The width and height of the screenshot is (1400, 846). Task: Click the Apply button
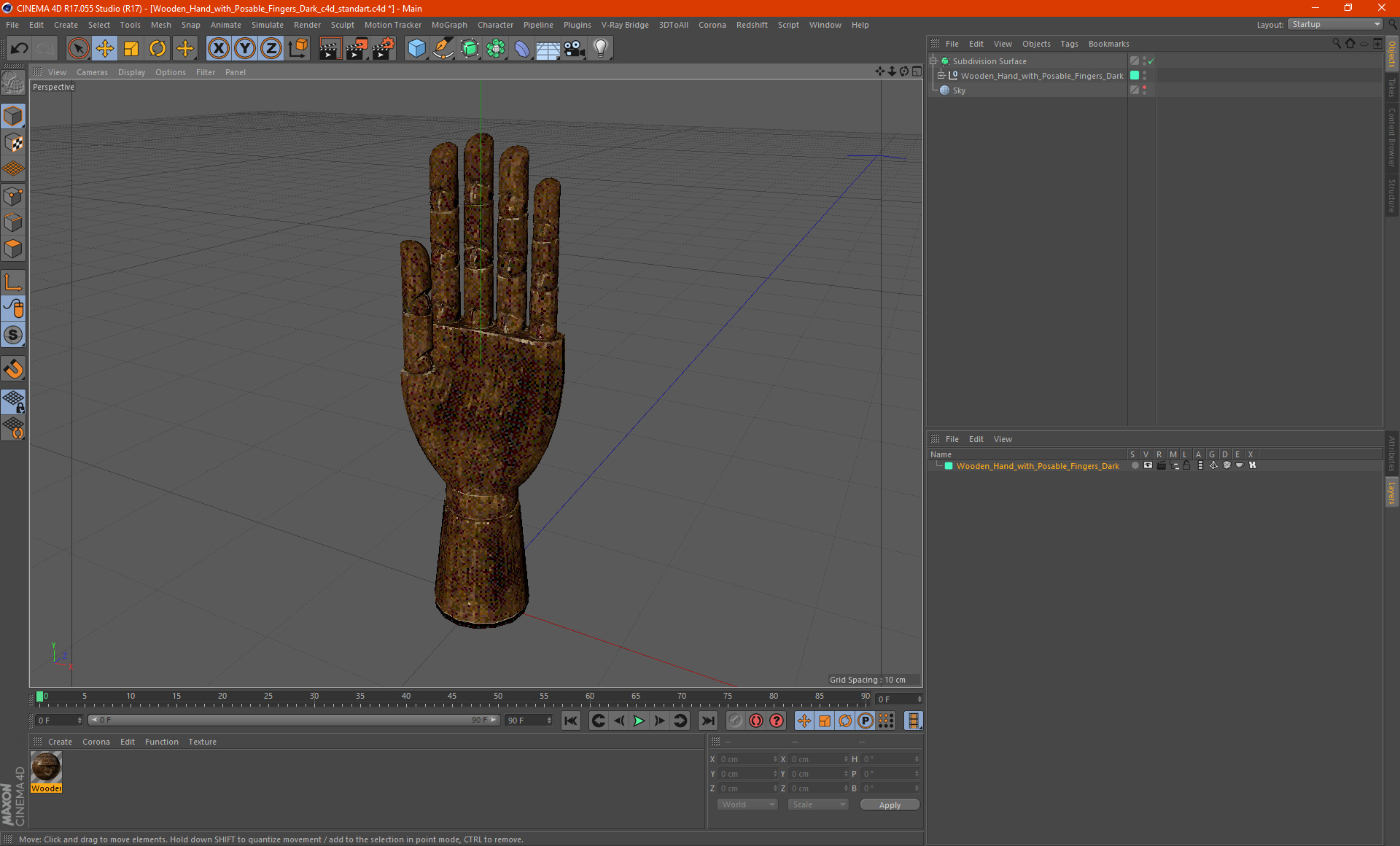tap(889, 805)
